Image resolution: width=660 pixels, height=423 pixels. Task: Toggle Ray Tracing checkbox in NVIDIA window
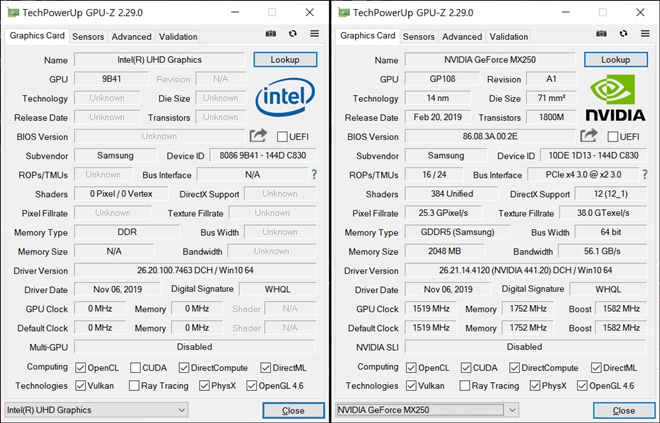465,386
